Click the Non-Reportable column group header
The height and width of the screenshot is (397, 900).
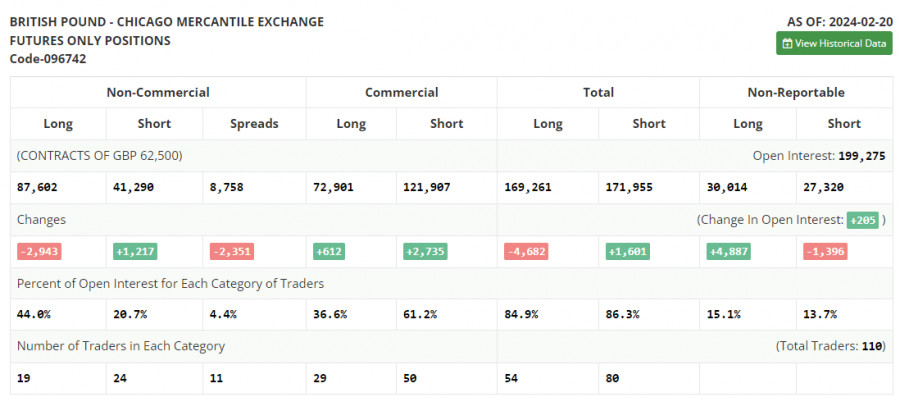(x=796, y=92)
